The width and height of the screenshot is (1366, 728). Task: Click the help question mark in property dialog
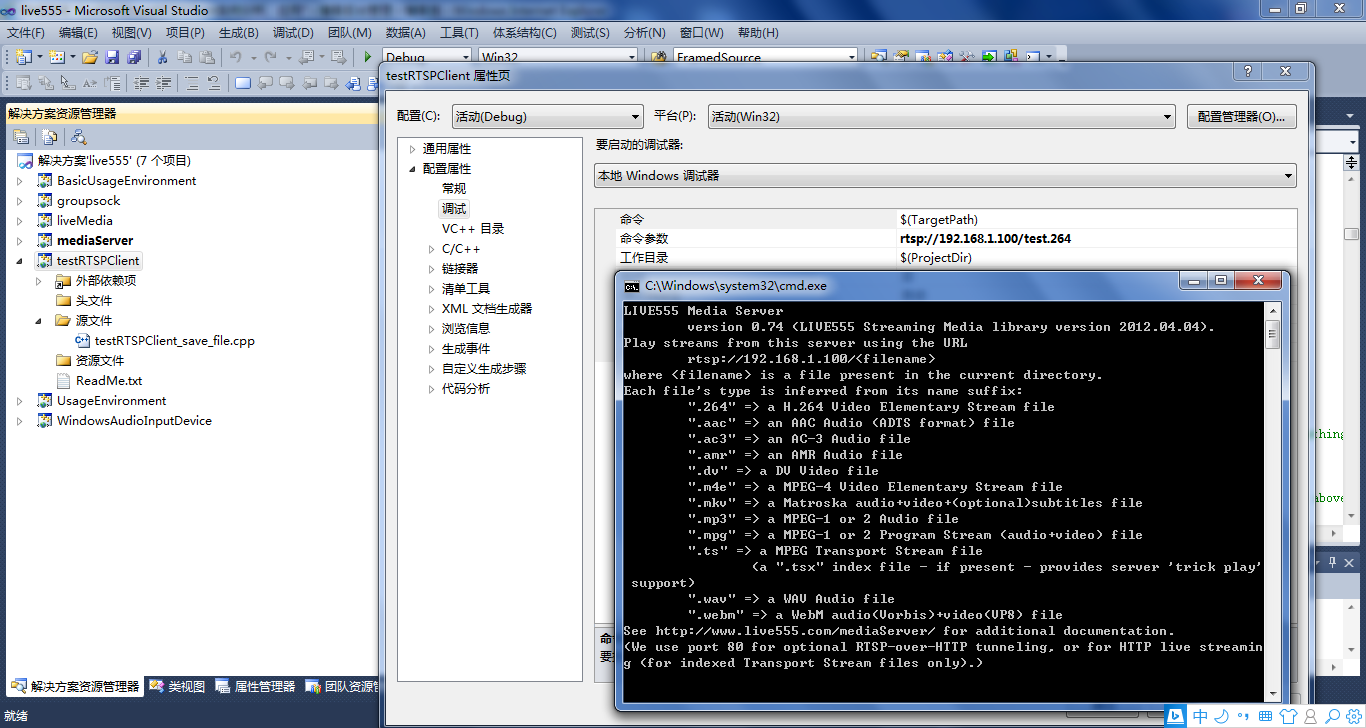click(1247, 71)
